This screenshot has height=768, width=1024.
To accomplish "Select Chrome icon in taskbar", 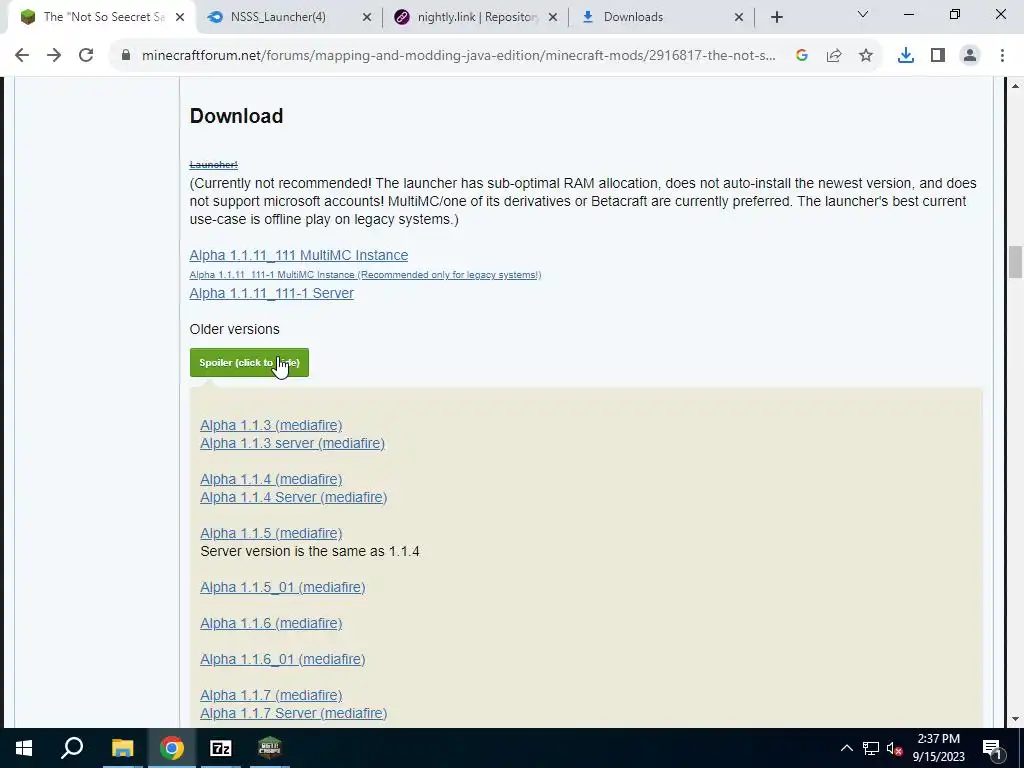I will 172,748.
